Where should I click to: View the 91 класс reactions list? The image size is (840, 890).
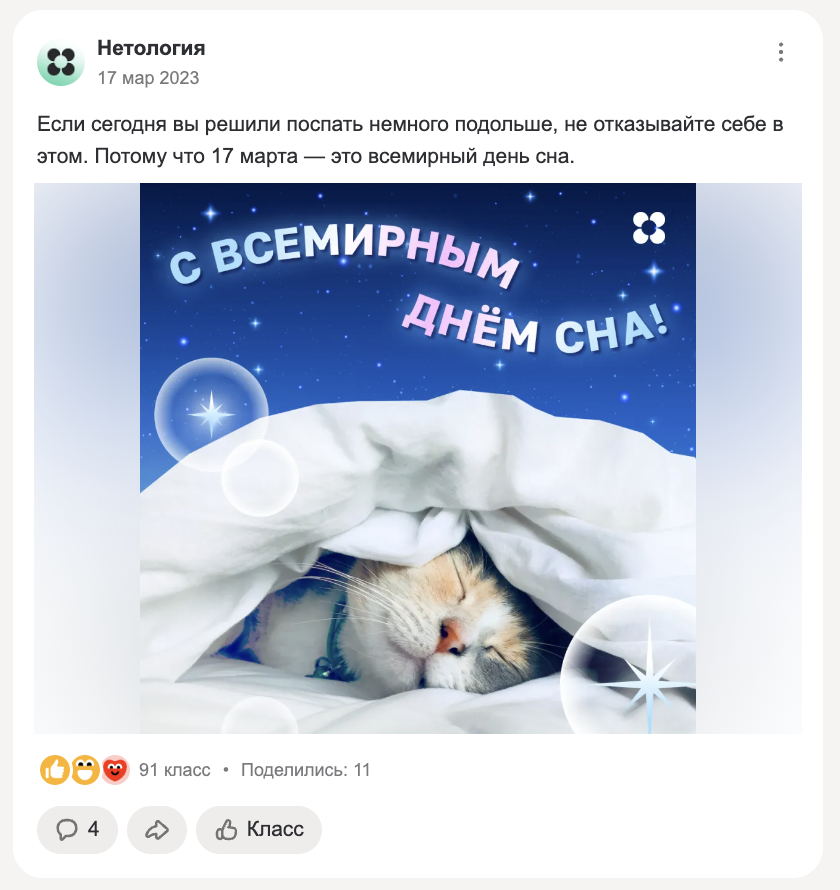[175, 770]
